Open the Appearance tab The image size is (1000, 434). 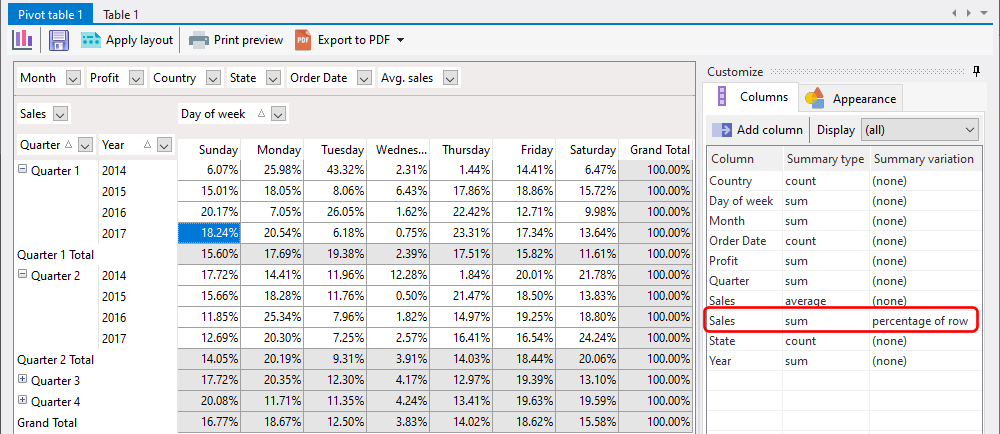853,99
